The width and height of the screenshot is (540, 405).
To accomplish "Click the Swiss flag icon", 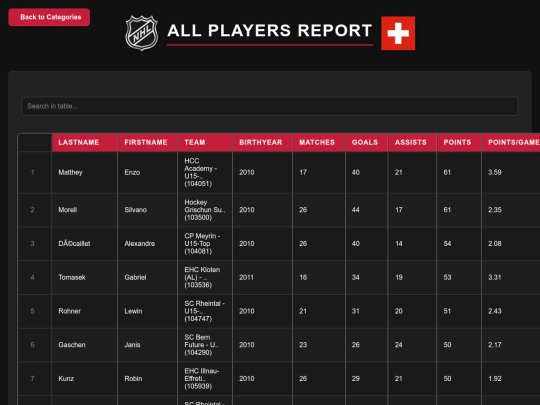I will [398, 33].
